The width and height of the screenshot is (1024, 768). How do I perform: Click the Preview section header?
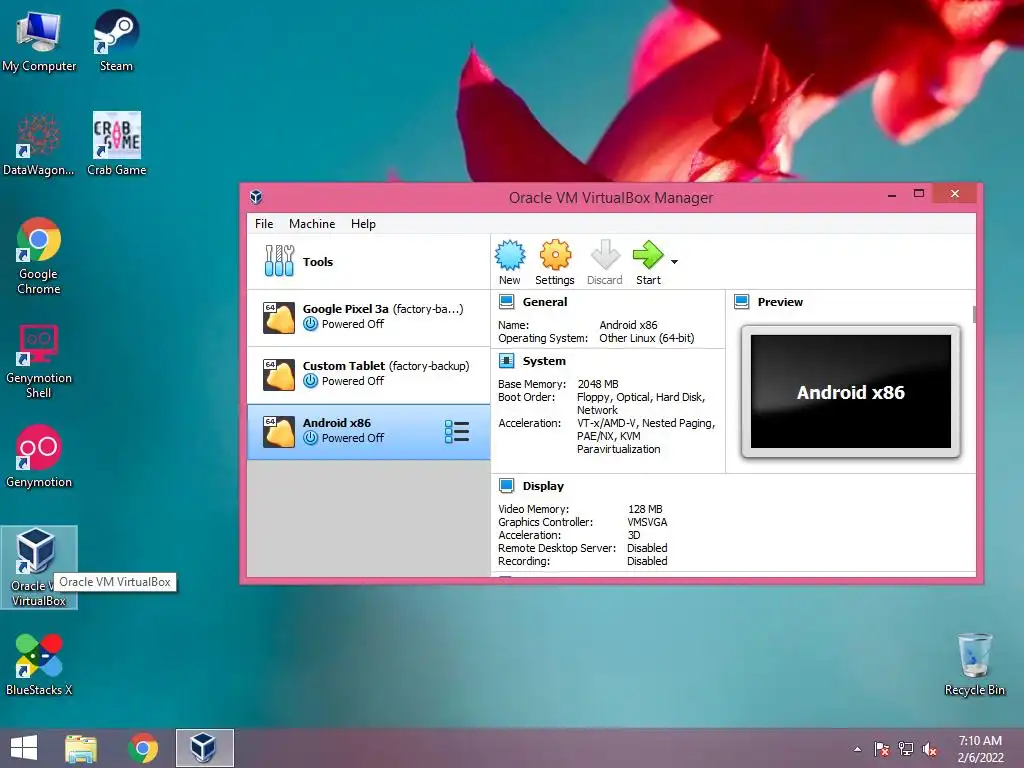pos(780,302)
